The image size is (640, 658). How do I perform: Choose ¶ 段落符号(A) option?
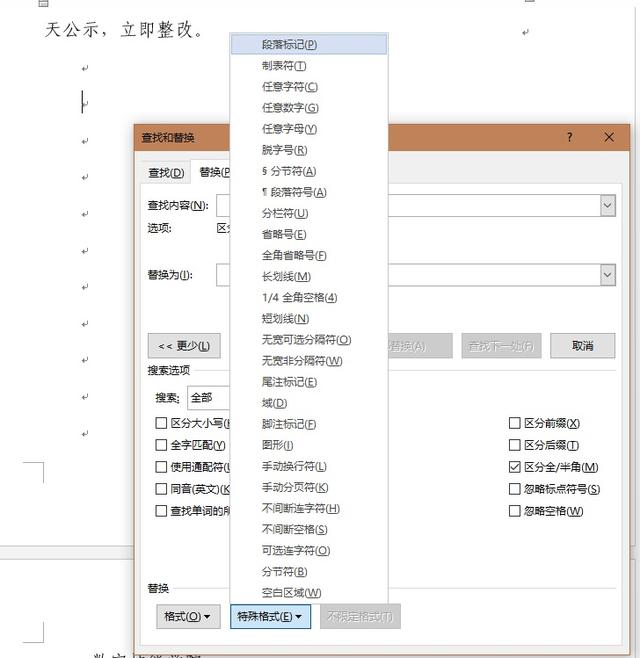click(x=309, y=192)
